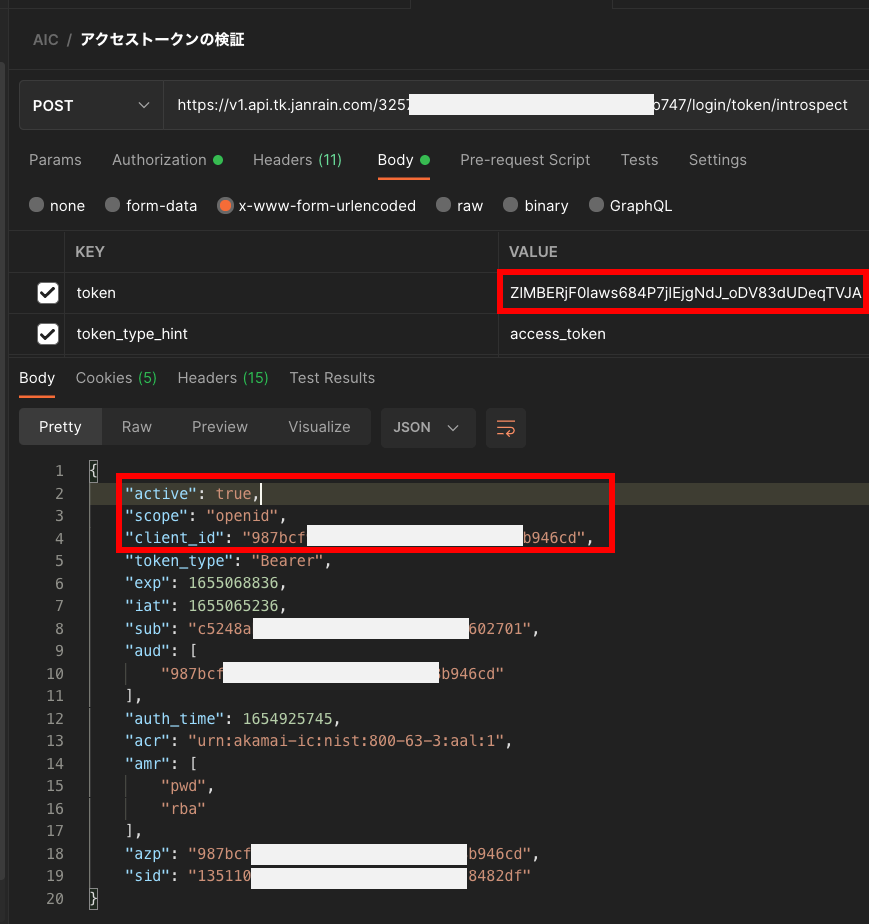Choose the raw body type radio

pyautogui.click(x=444, y=205)
